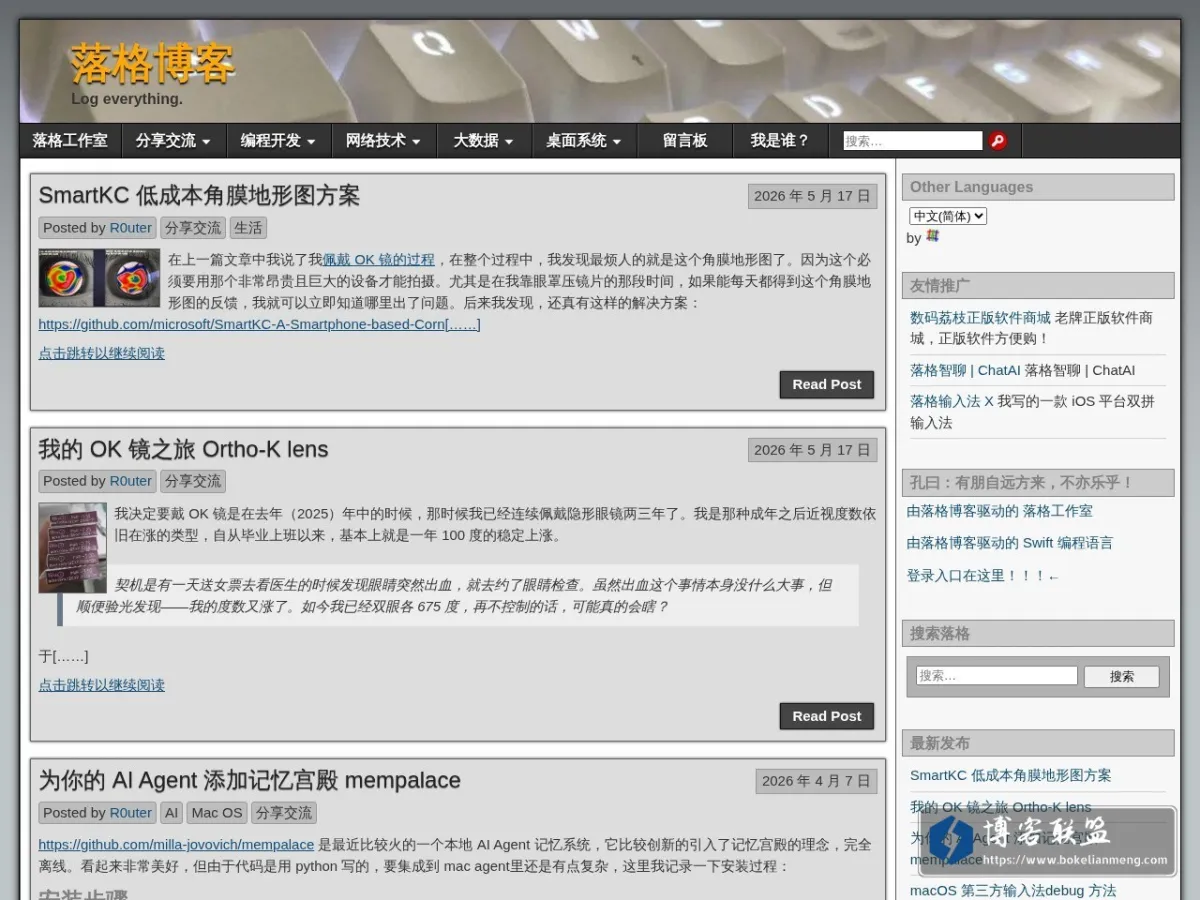The width and height of the screenshot is (1200, 900).
Task: Open post title SmartKC 低成本角膜地形图方案
Action: tap(199, 196)
